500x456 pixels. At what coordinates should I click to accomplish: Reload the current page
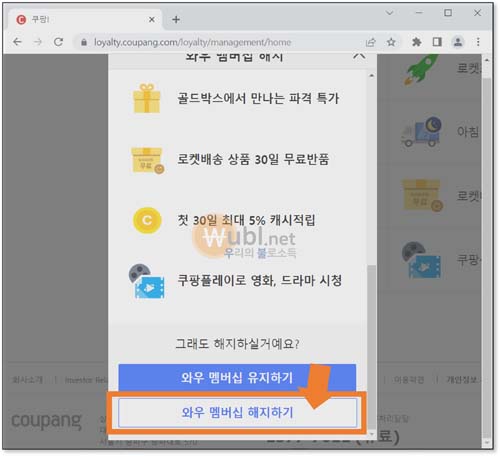(59, 42)
